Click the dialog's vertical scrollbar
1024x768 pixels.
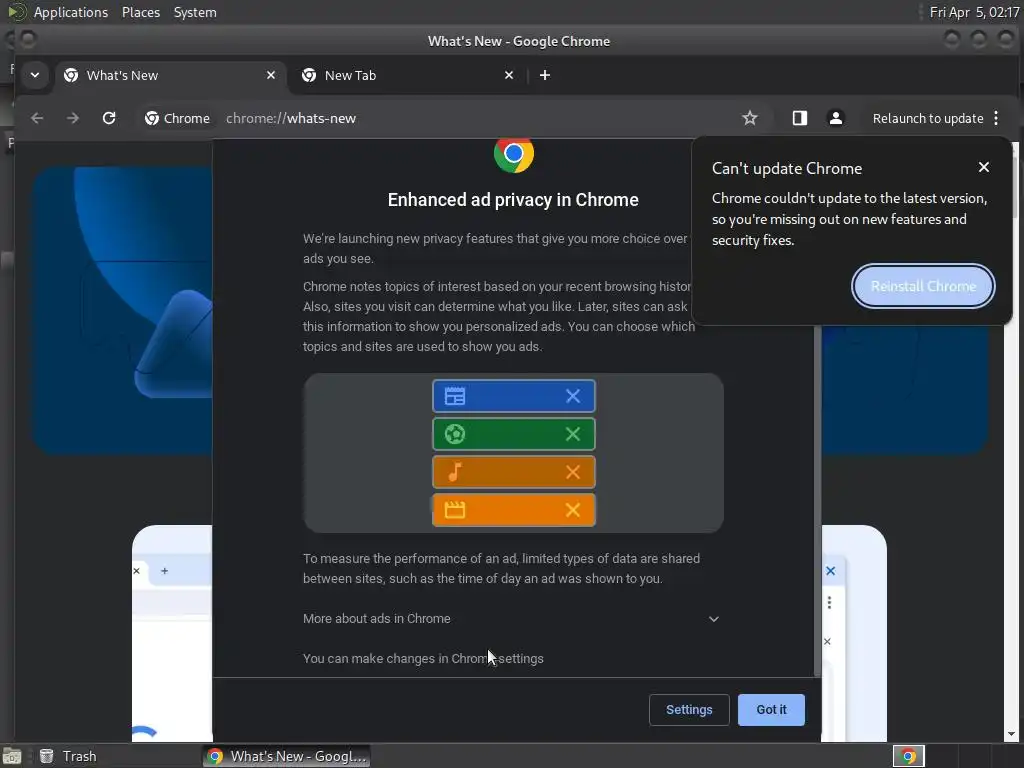817,500
